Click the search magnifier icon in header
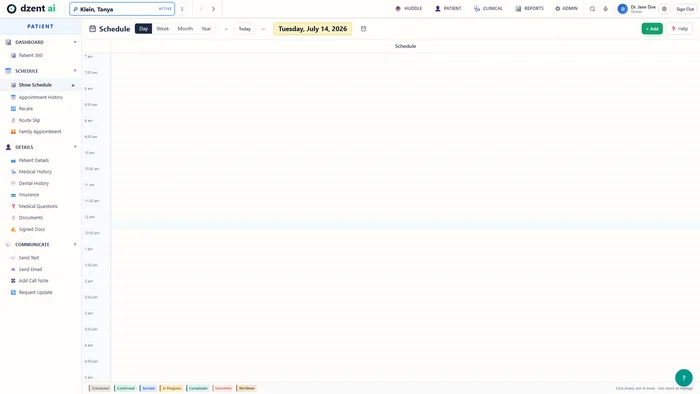This screenshot has height=394, width=700. click(592, 9)
